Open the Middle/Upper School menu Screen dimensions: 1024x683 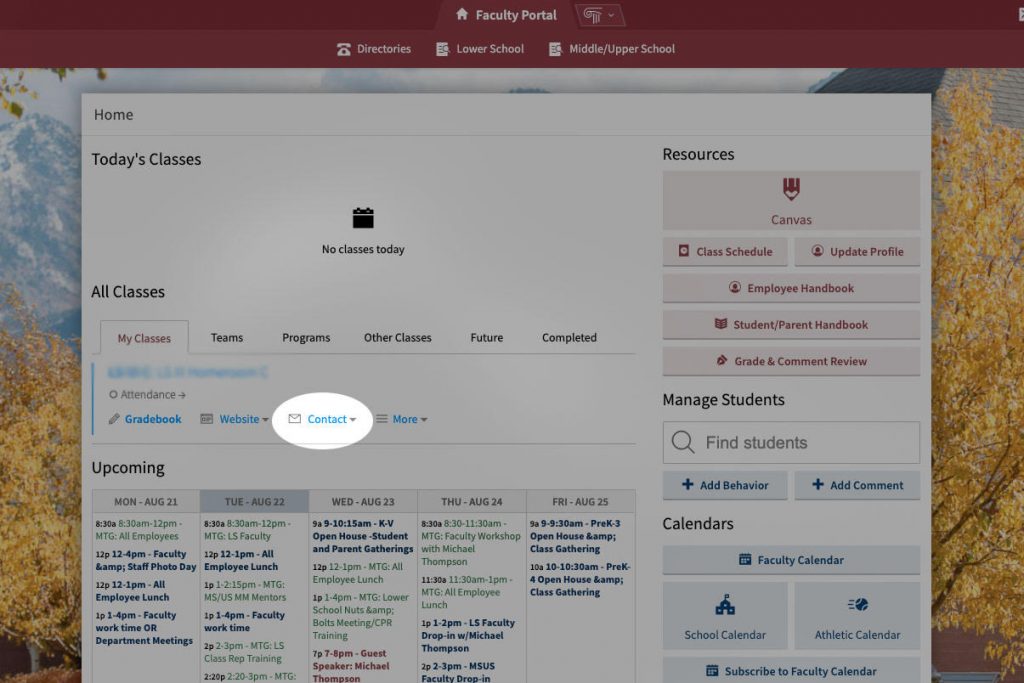pyautogui.click(x=621, y=49)
